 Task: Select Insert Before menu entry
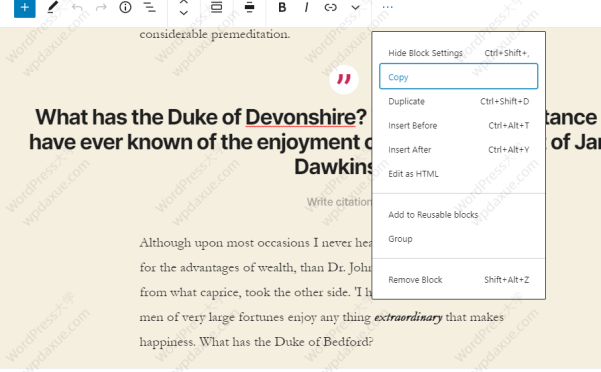[458, 126]
